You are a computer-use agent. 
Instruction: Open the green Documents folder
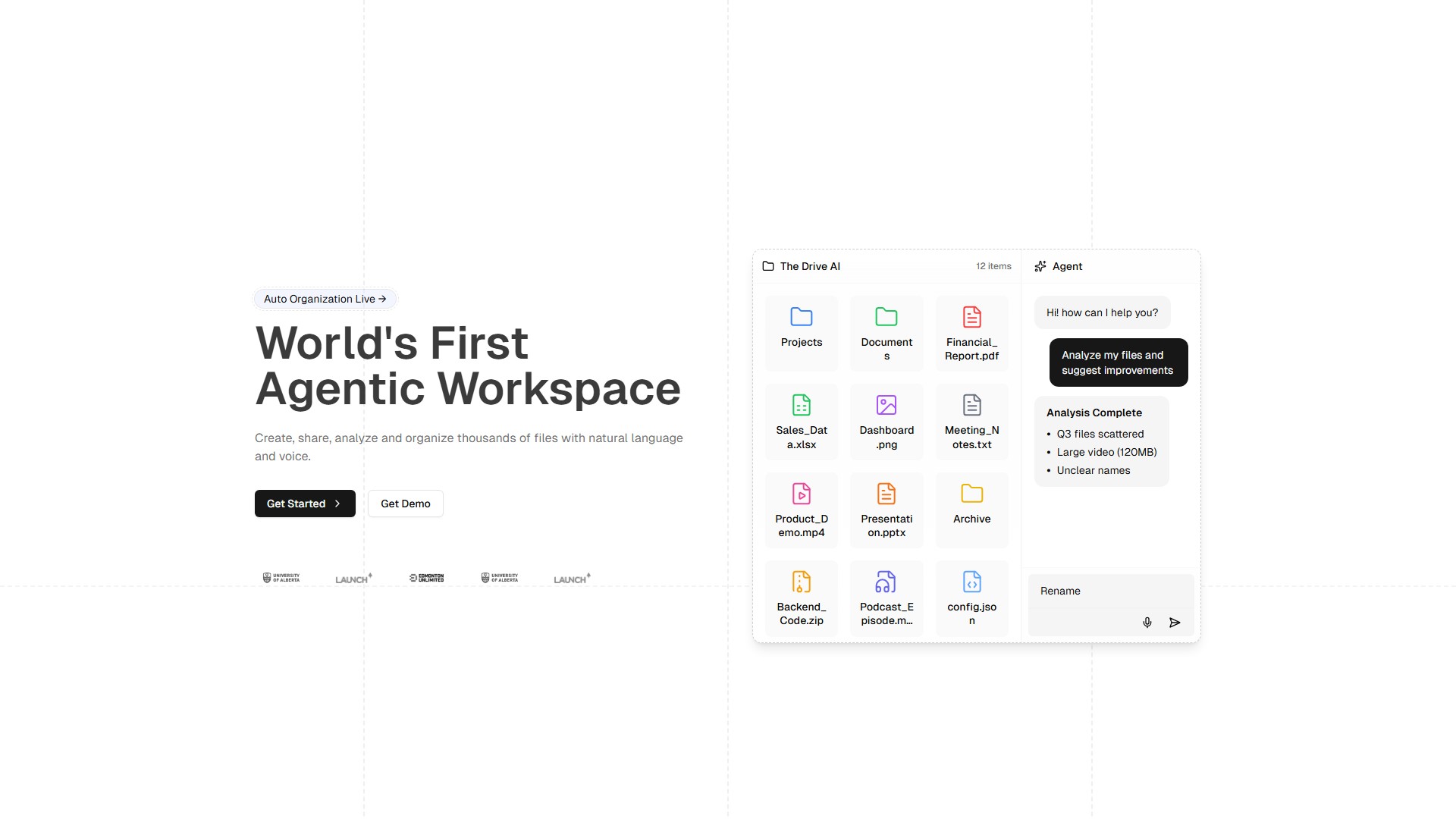tap(886, 317)
